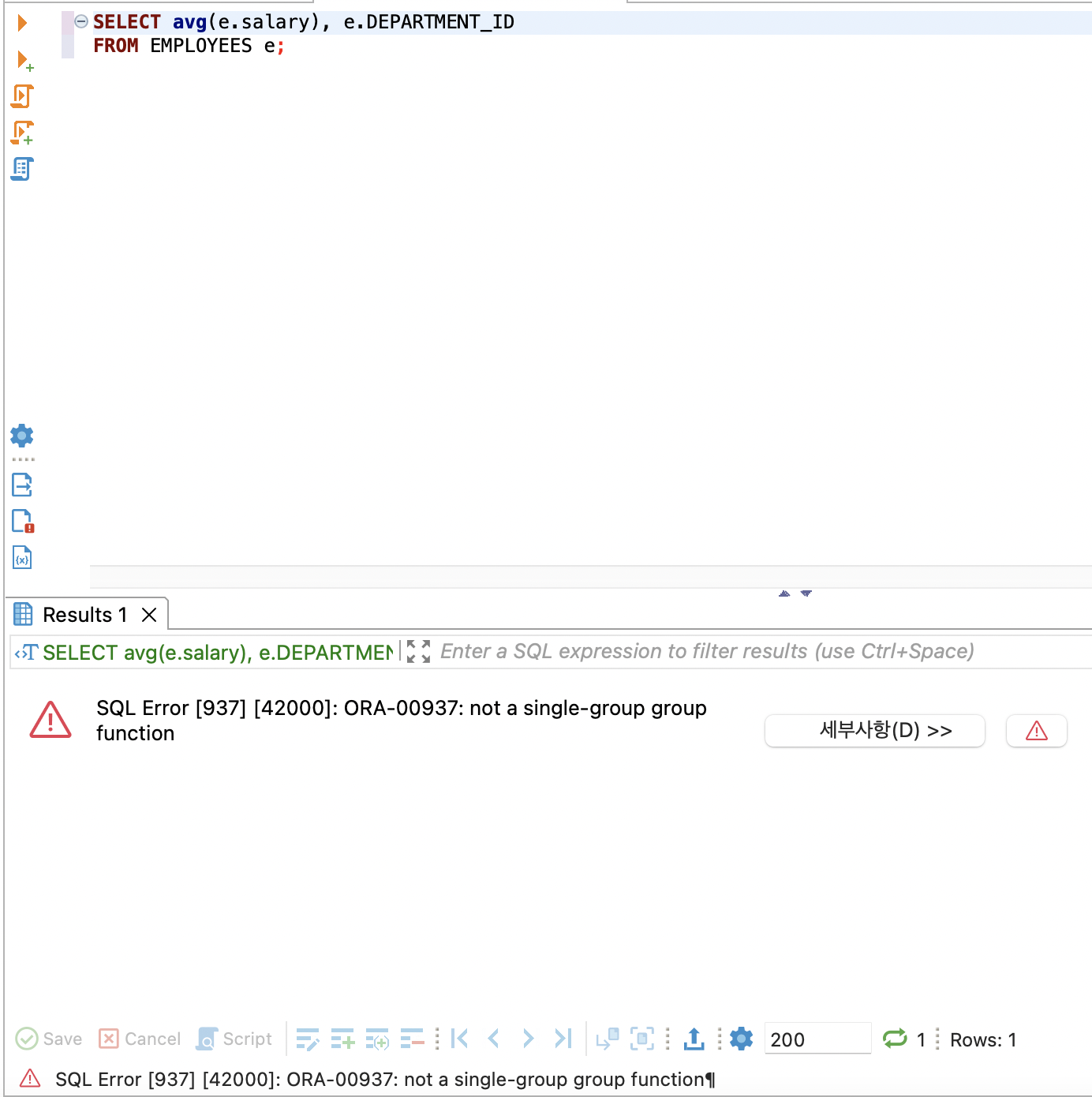Run the Execute SQL statement arrow
Image resolution: width=1092 pixels, height=1097 pixels.
22,23
